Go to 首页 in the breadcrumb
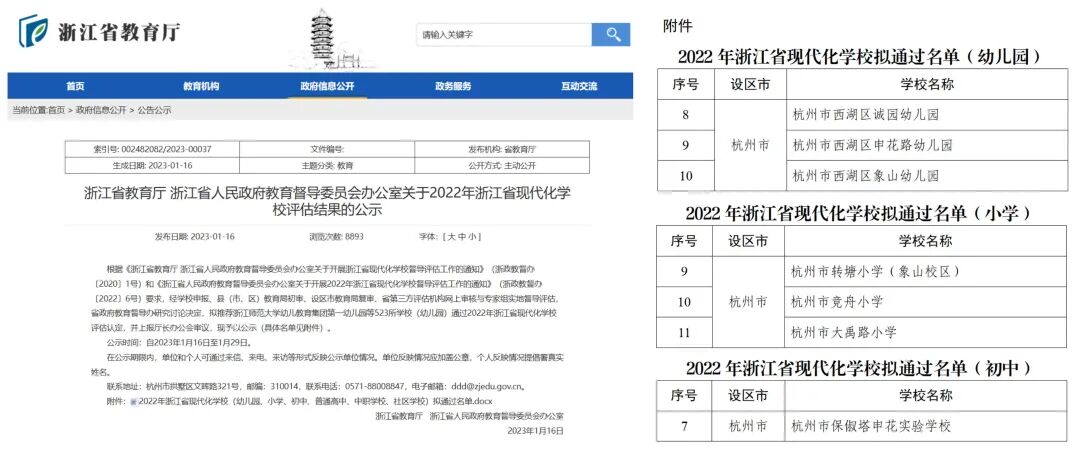The width and height of the screenshot is (1080, 459). point(56,110)
